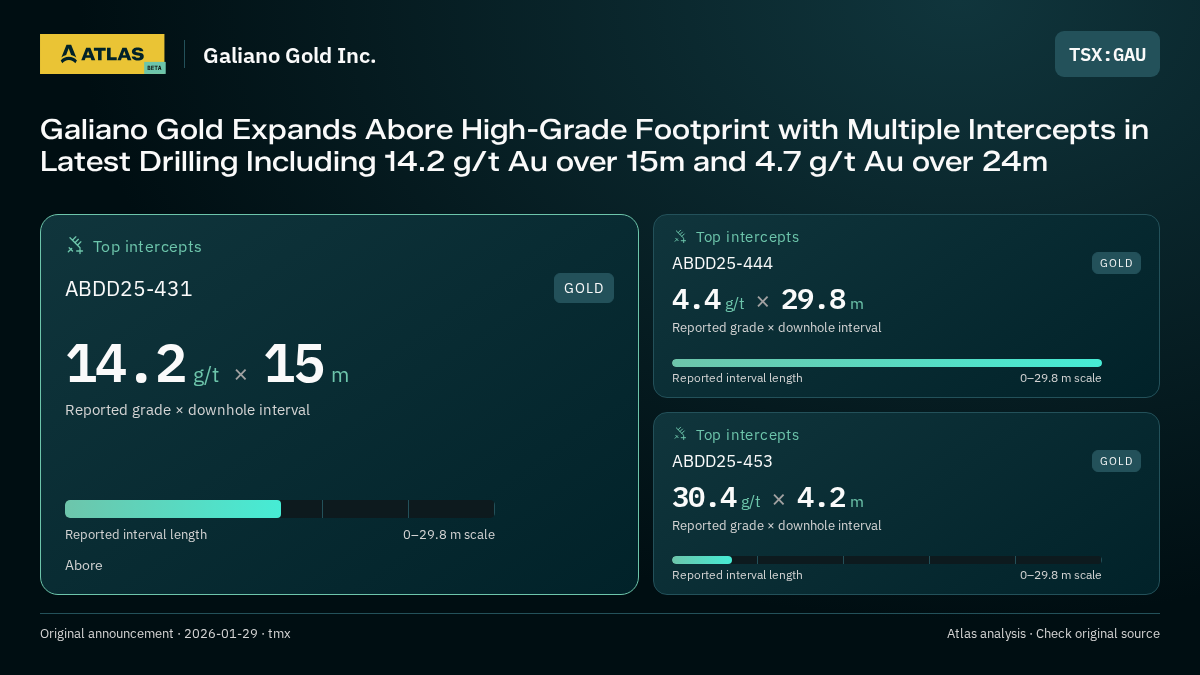Click the Atlas logo badge
Screen dimensions: 1200x675
(102, 54)
